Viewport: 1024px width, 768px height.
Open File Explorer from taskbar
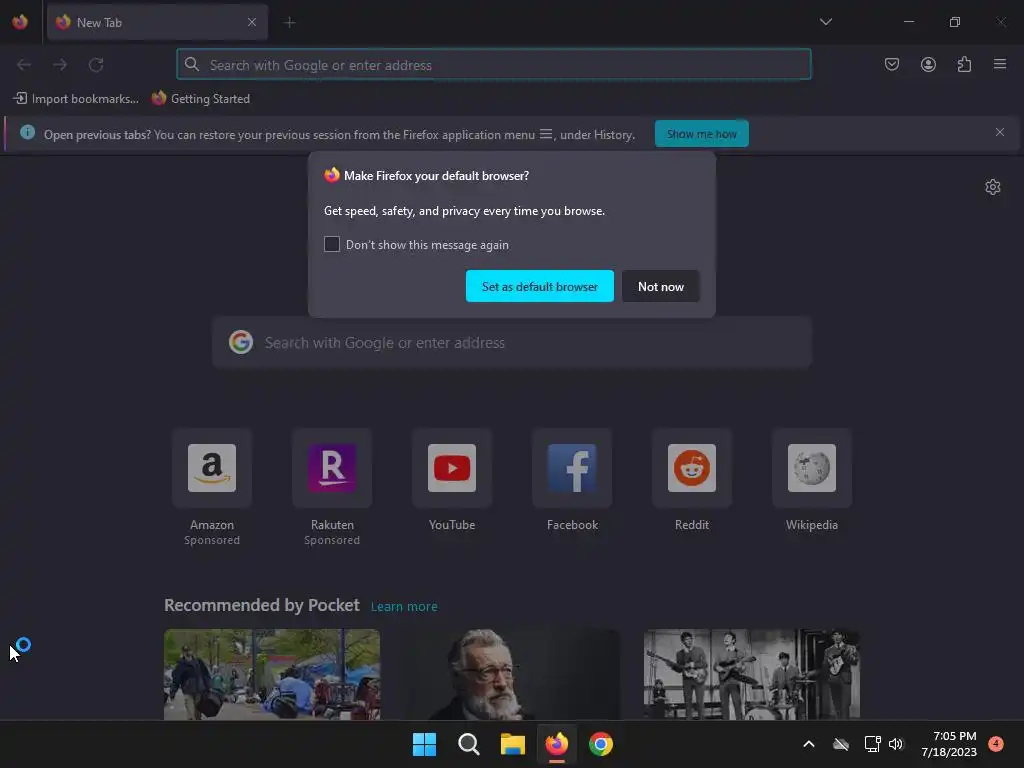513,744
